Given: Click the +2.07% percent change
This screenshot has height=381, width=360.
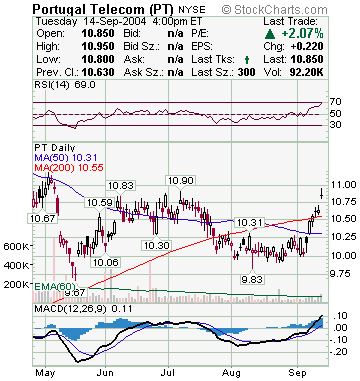Looking at the screenshot, I should pyautogui.click(x=302, y=34).
